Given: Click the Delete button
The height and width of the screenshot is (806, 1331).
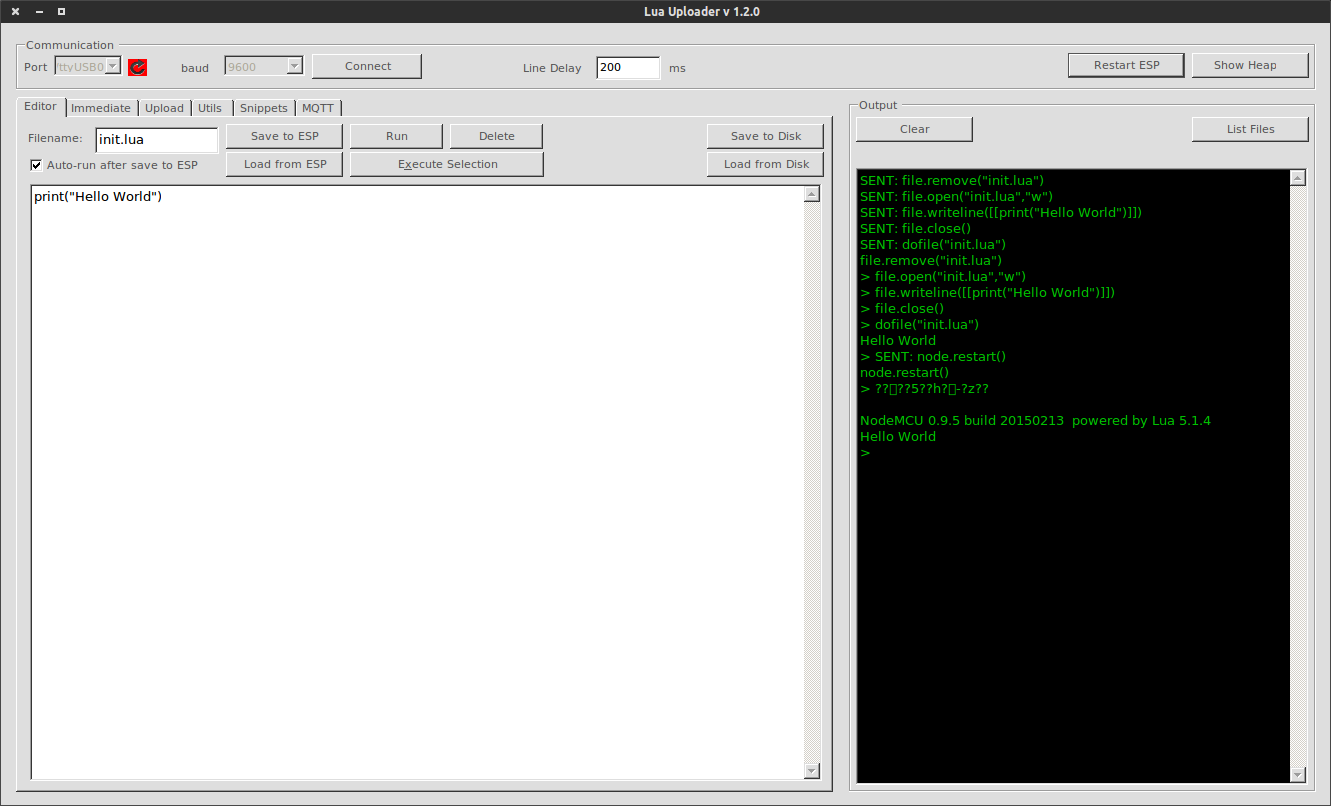Looking at the screenshot, I should coord(497,136).
